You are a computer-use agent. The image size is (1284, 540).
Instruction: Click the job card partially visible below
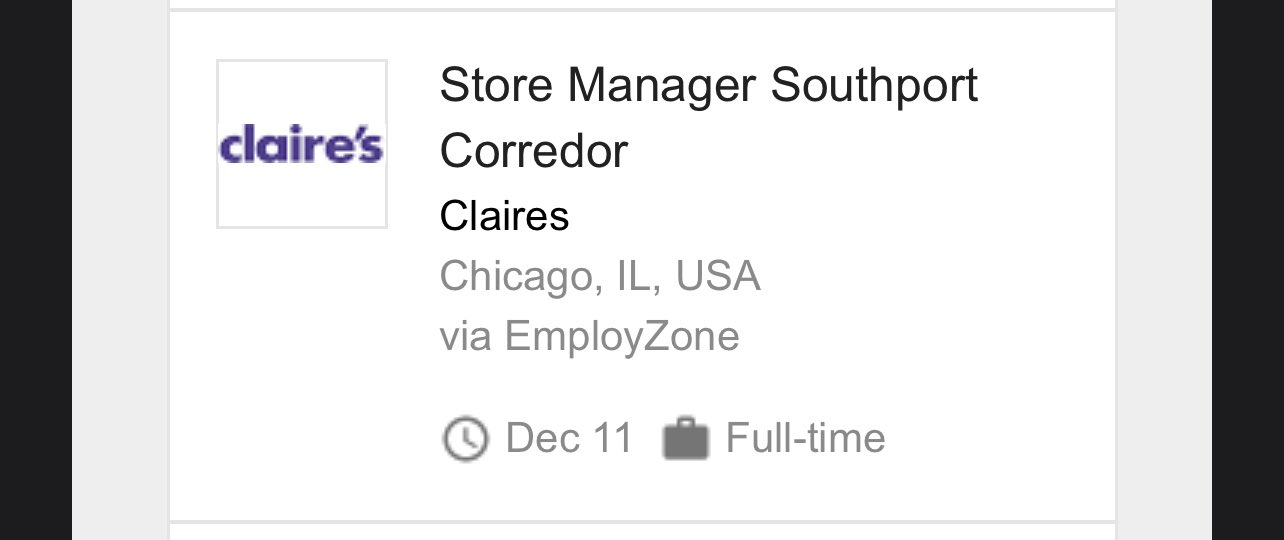click(640, 532)
